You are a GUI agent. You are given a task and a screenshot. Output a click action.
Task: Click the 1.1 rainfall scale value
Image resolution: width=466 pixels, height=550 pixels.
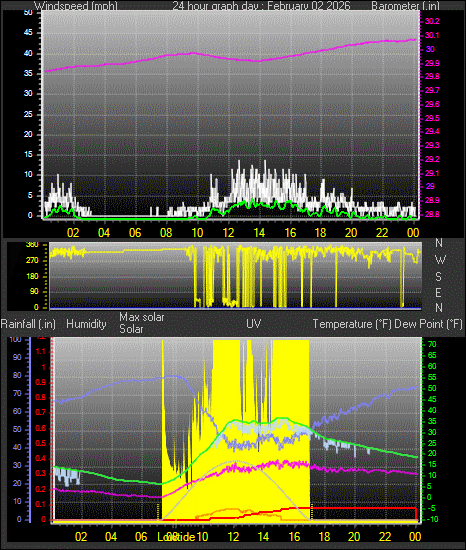click(x=41, y=351)
